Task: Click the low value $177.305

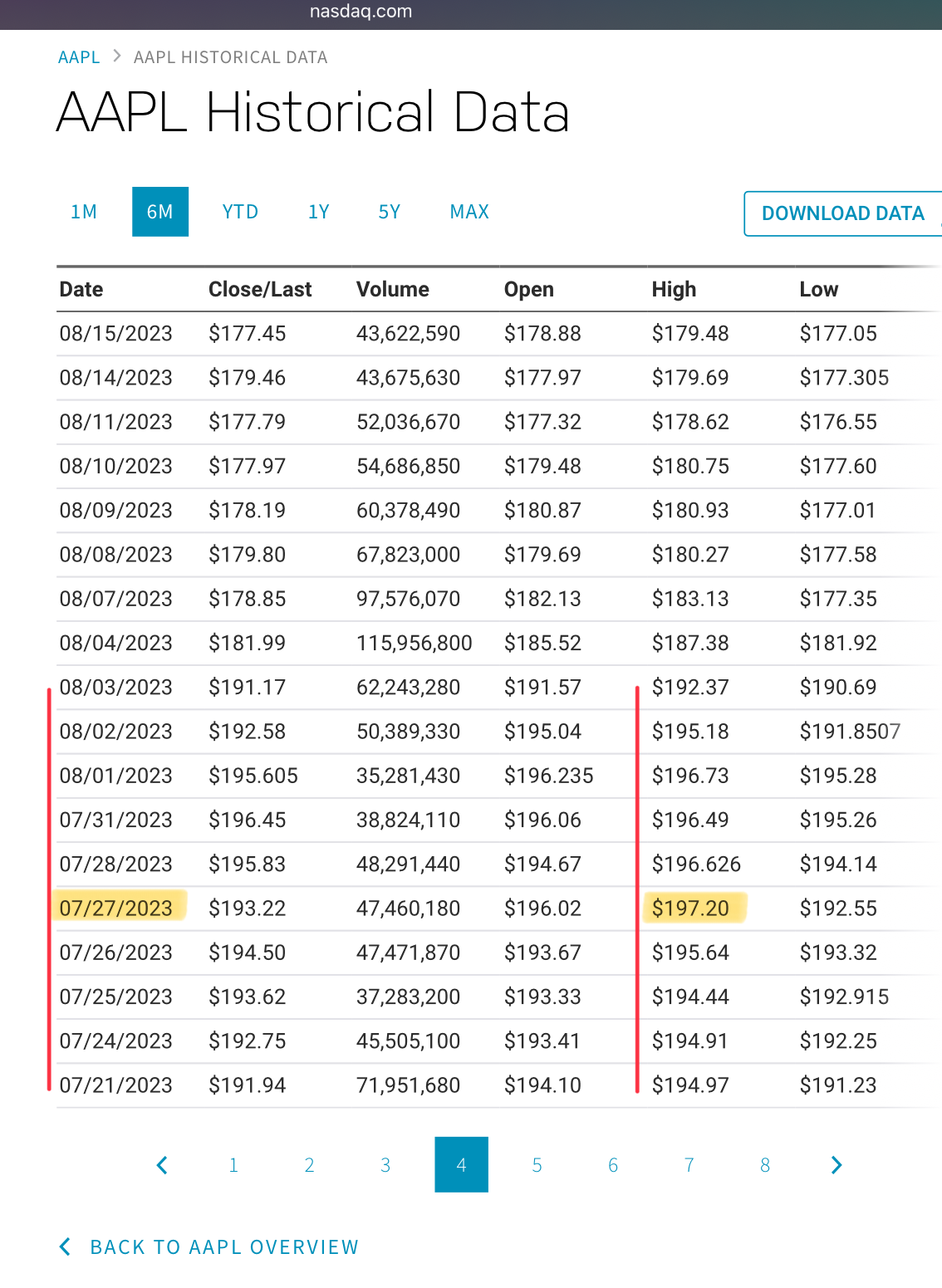Action: point(845,378)
